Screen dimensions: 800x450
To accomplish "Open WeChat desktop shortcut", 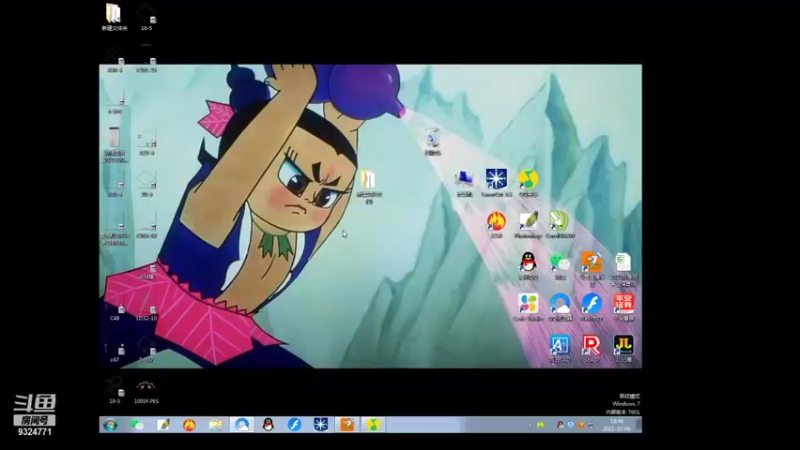I will click(x=560, y=266).
